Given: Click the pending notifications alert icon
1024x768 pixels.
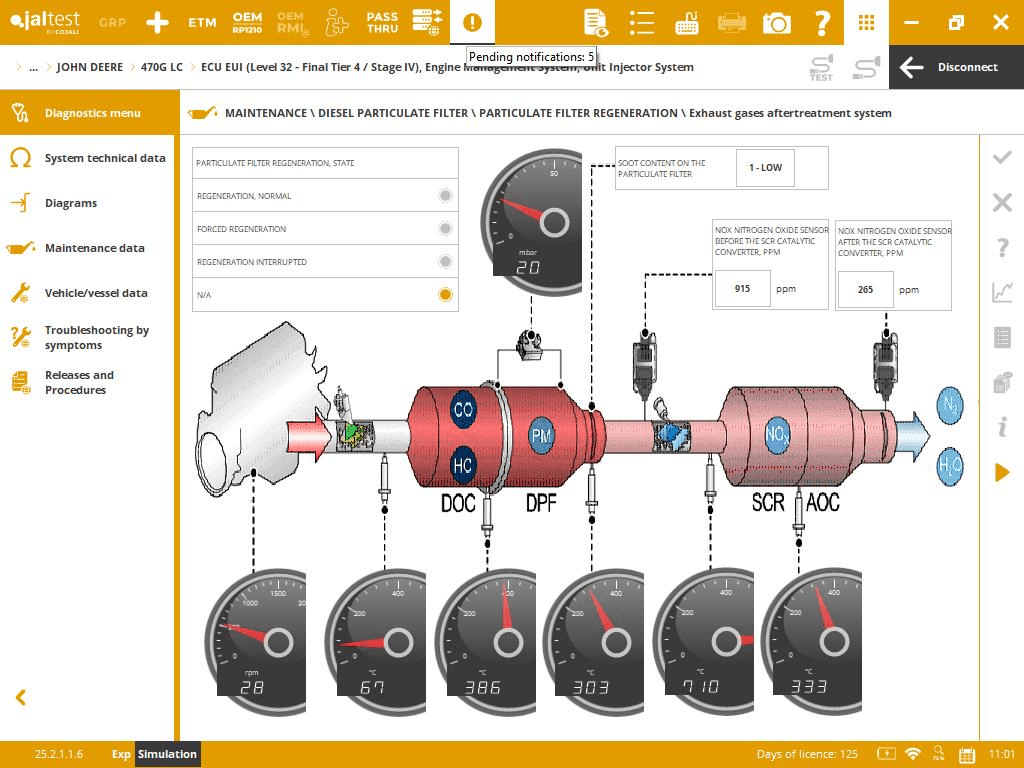Looking at the screenshot, I should pos(472,22).
